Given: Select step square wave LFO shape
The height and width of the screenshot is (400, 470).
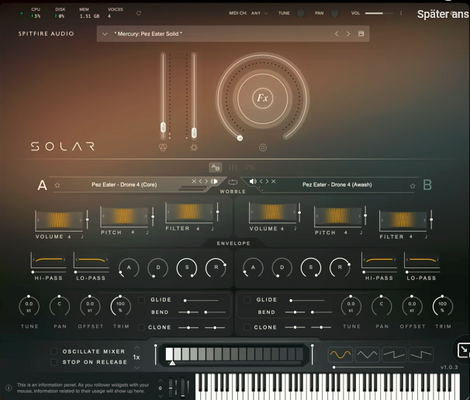Looking at the screenshot, I should pyautogui.click(x=421, y=355).
